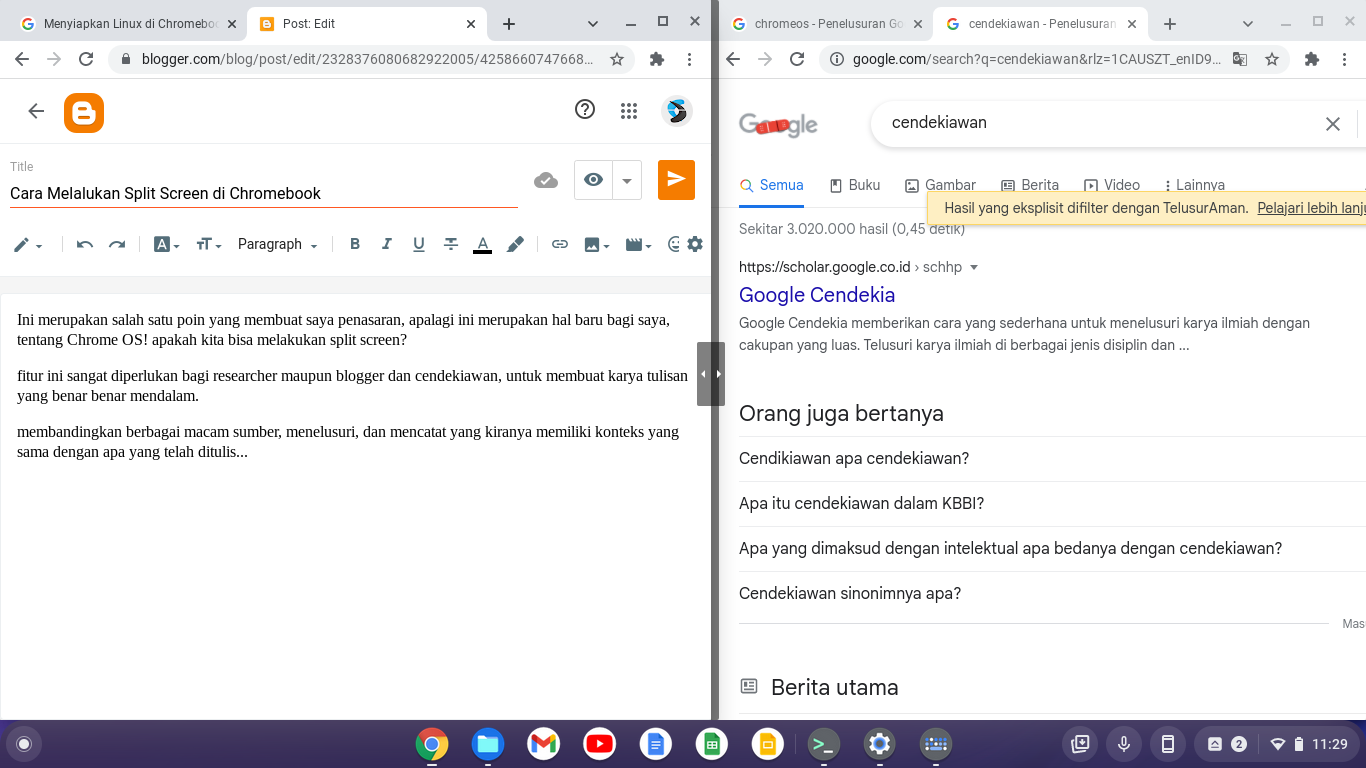Open Gmail from the shelf
Image resolution: width=1366 pixels, height=768 pixels.
544,744
